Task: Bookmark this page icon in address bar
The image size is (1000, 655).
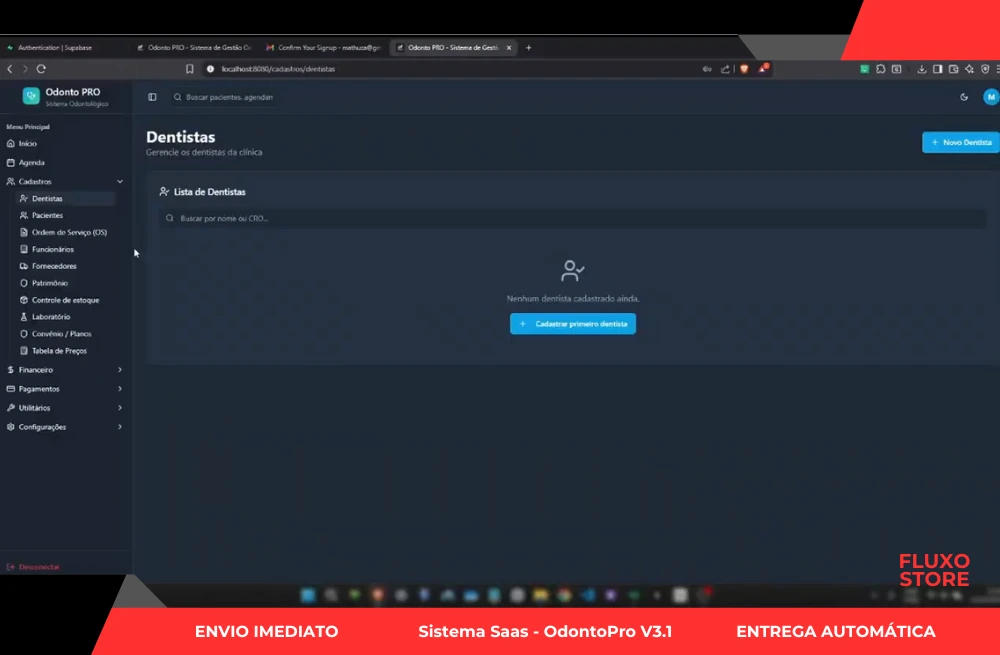Action: (x=189, y=69)
